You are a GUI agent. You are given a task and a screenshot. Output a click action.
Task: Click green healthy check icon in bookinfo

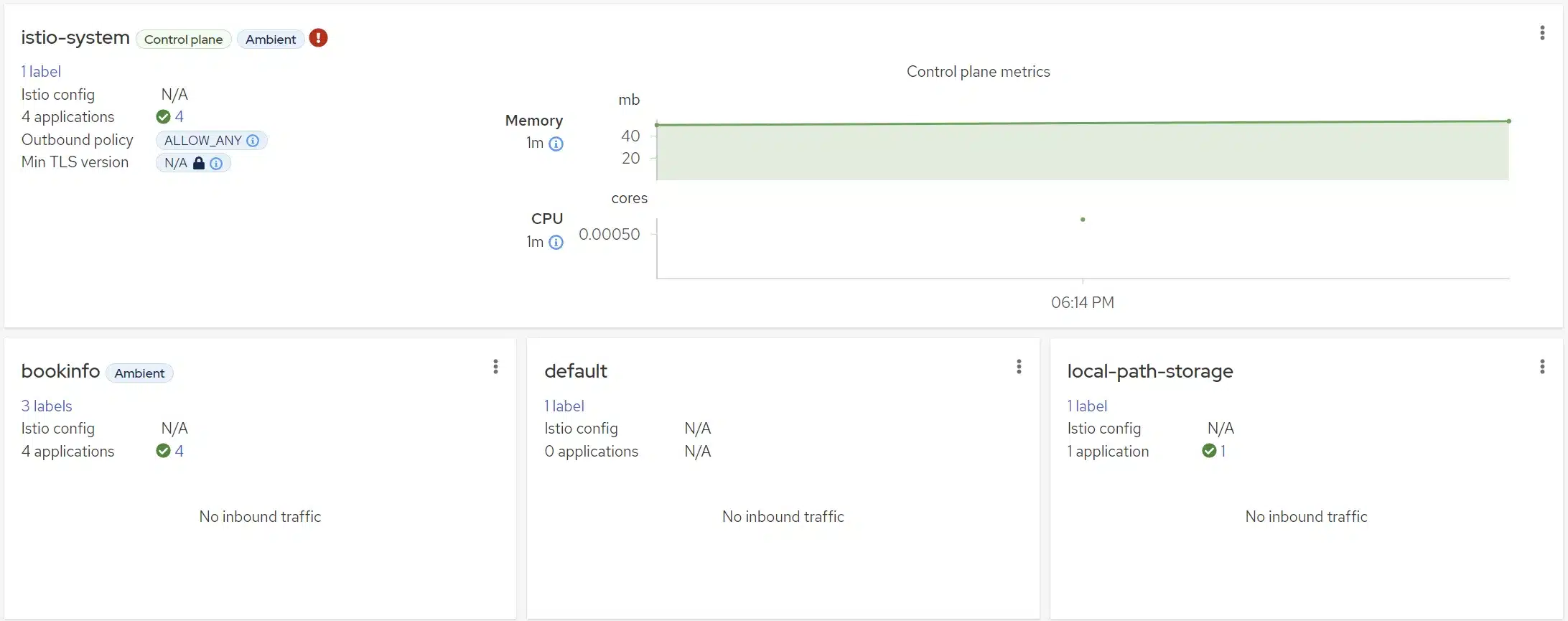pos(163,451)
